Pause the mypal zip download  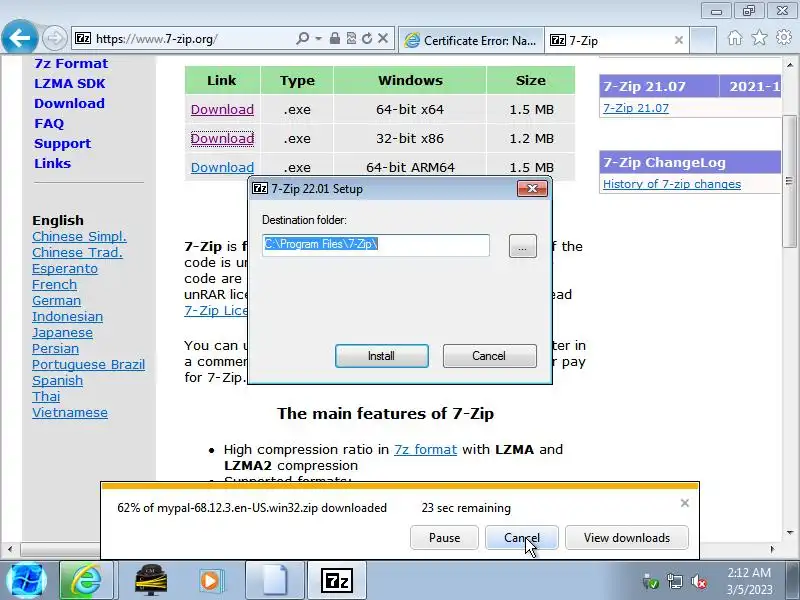pyautogui.click(x=444, y=538)
